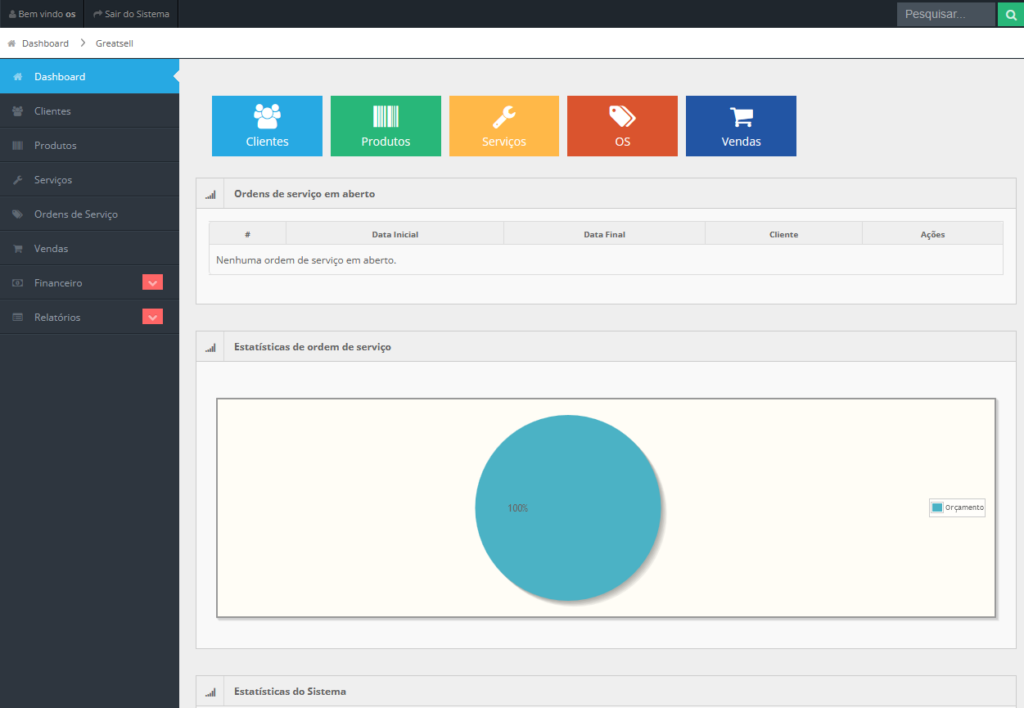Click into the Pesquisar search field
The height and width of the screenshot is (708, 1024).
coord(945,14)
